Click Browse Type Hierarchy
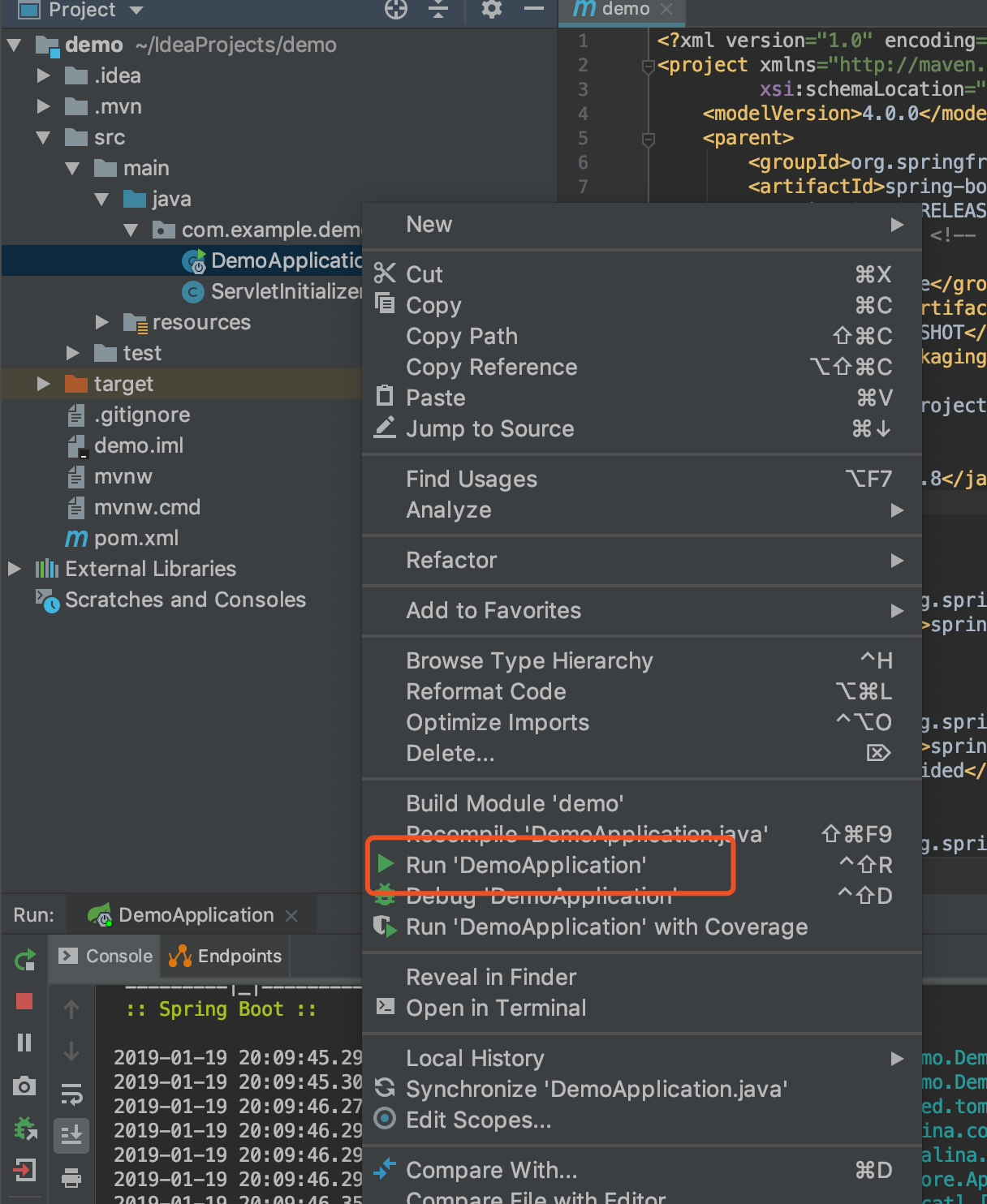Screen dimensions: 987x1204 point(641,660)
